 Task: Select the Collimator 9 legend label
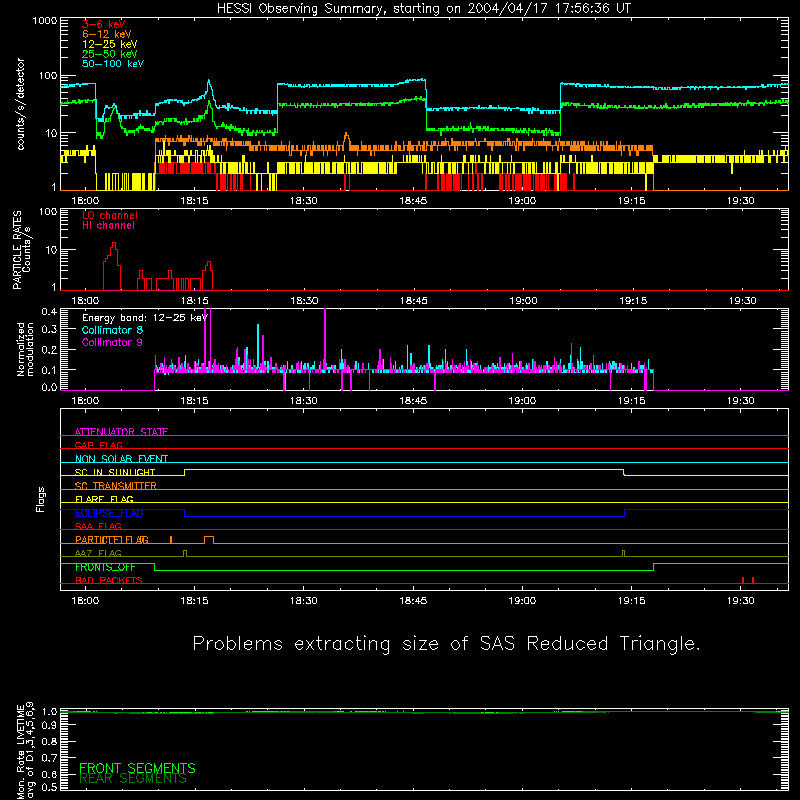tap(112, 342)
